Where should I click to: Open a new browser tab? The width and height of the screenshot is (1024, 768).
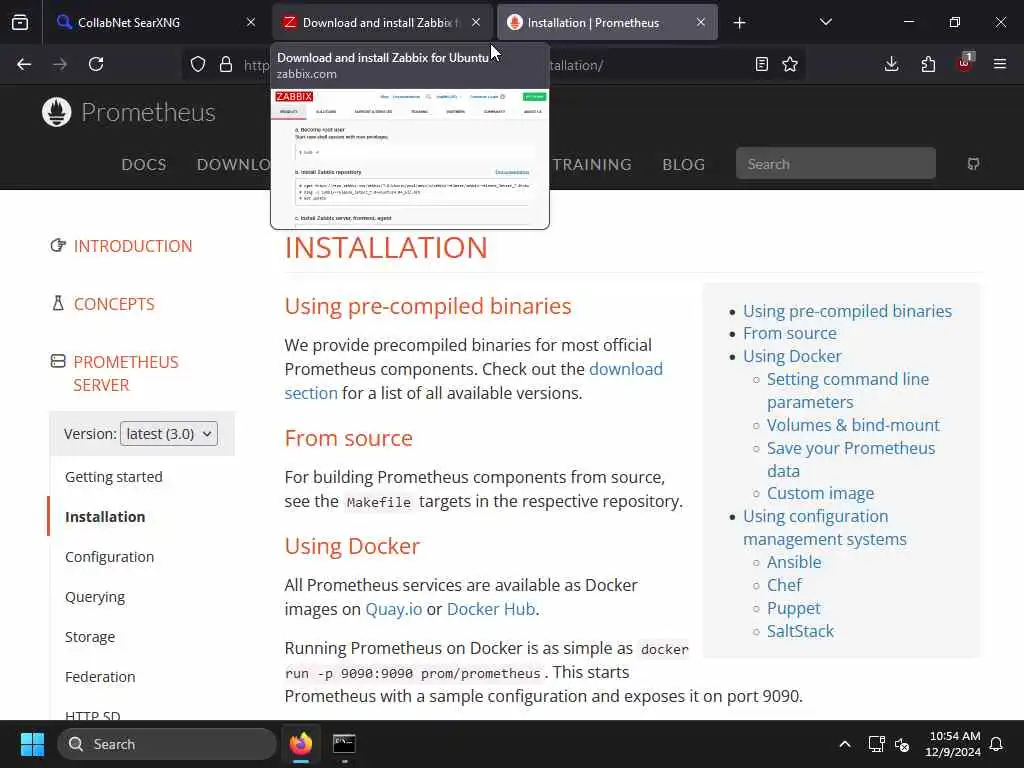point(739,23)
